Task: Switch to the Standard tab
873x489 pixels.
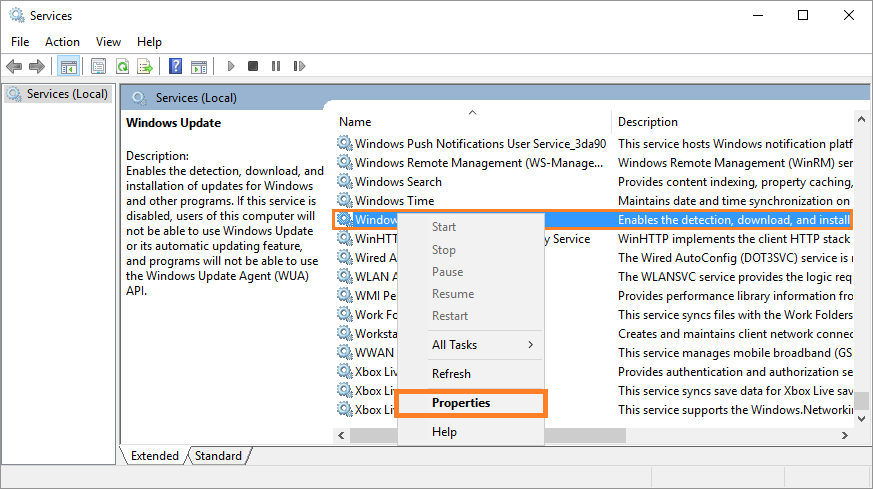Action: (x=218, y=456)
